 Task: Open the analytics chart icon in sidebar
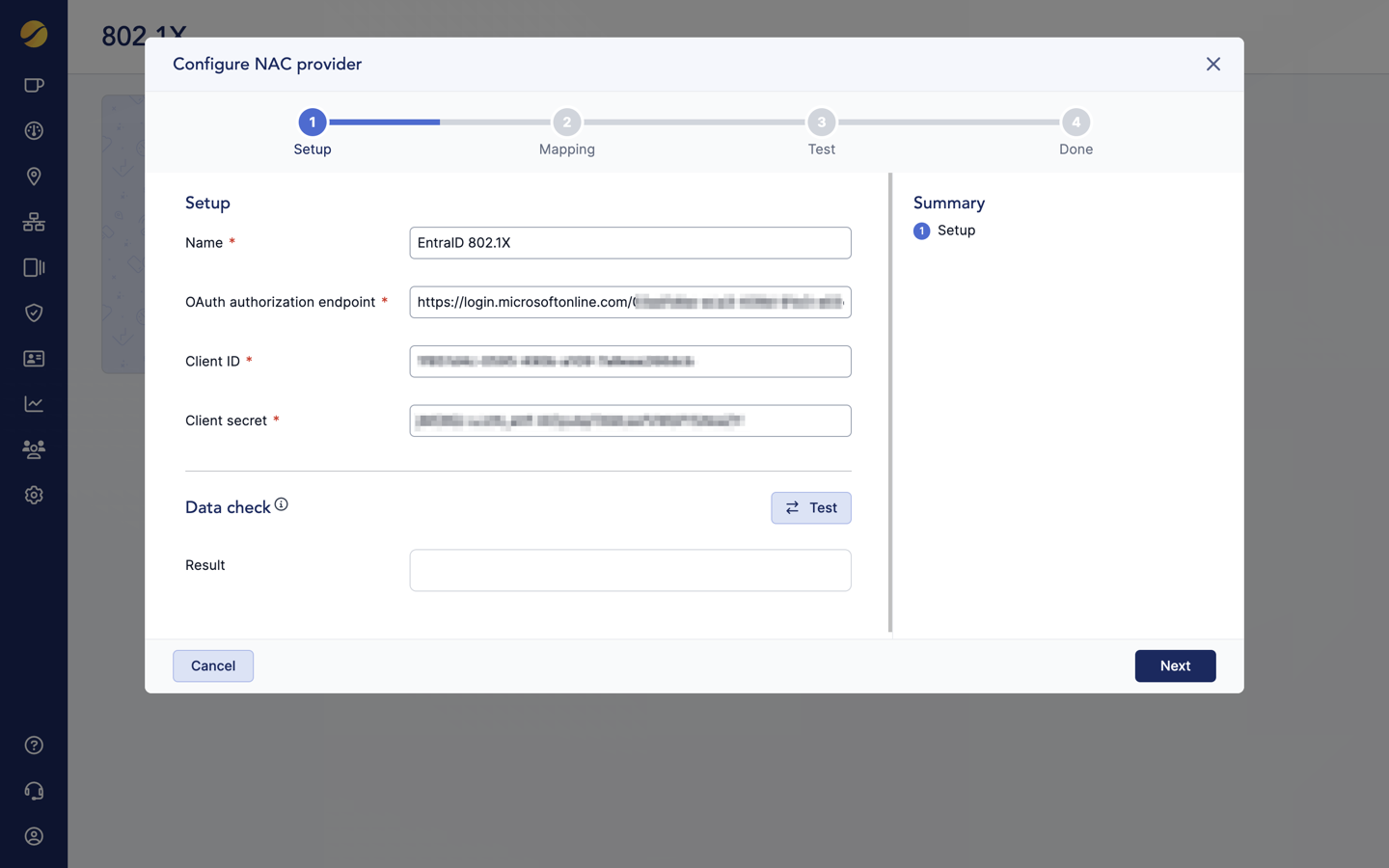coord(34,404)
